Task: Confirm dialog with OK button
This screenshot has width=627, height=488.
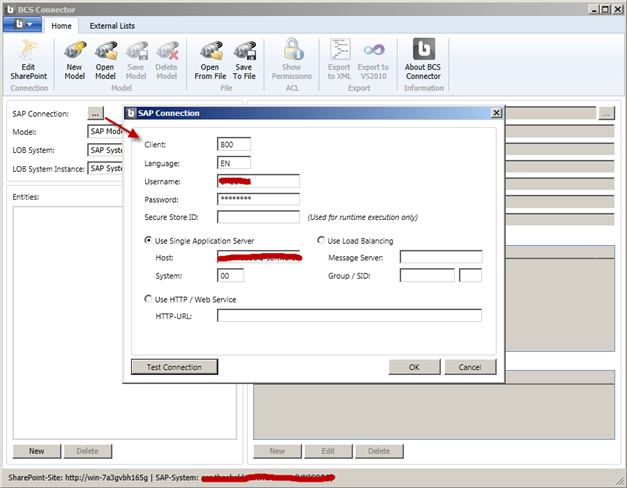Action: 414,367
